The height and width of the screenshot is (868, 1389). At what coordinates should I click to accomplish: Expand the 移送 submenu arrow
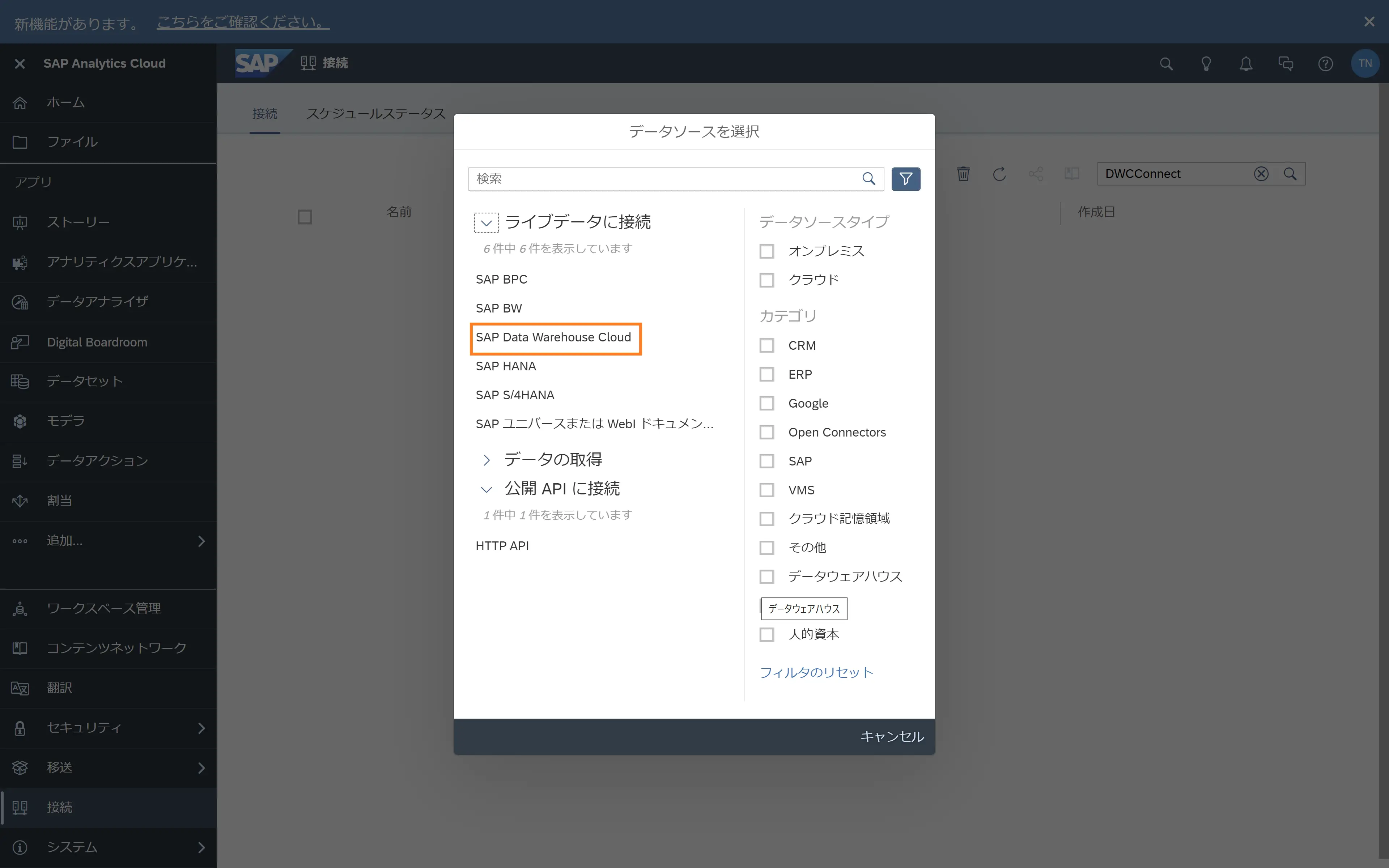201,768
